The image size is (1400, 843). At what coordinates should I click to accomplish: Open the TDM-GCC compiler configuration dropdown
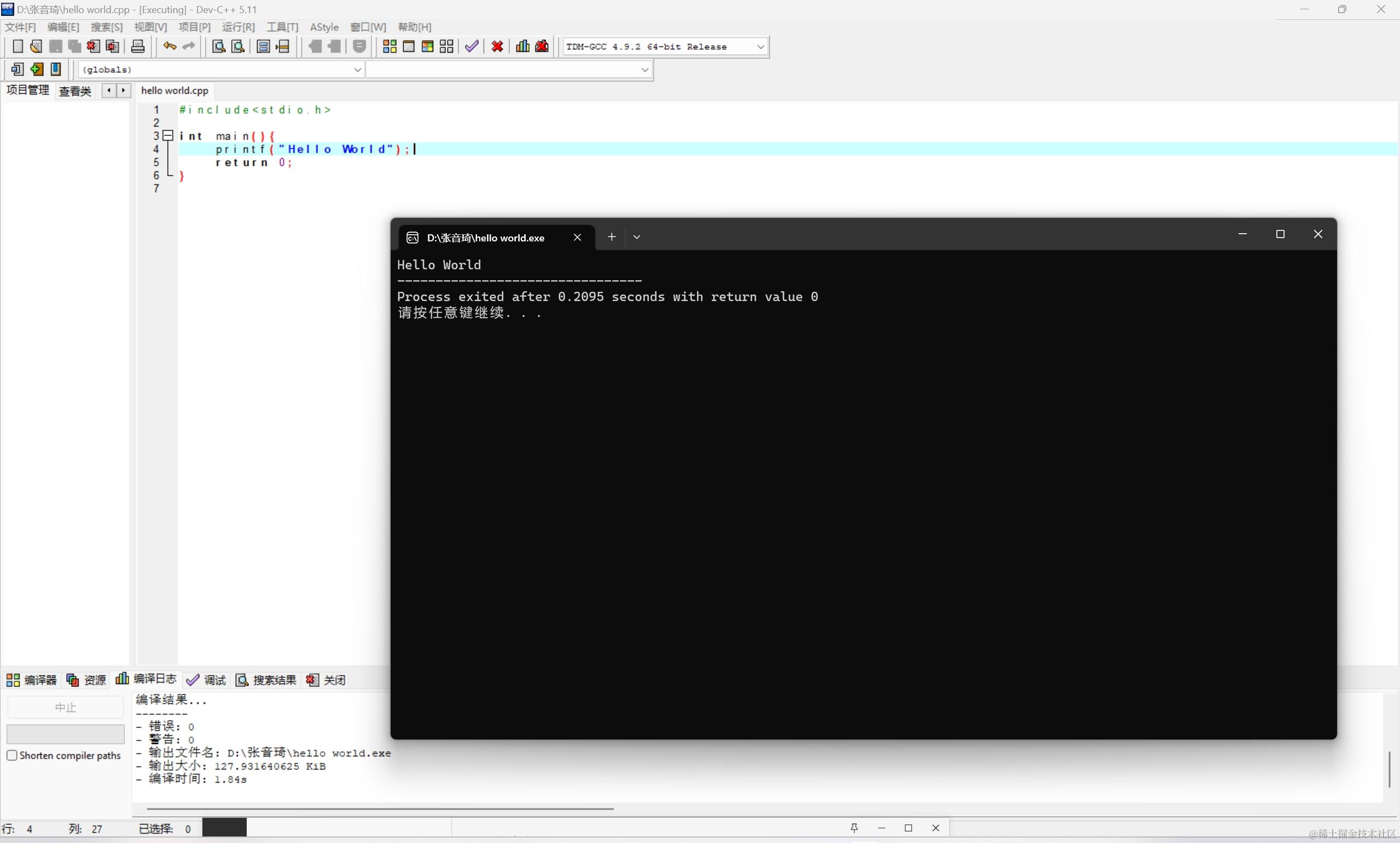tap(761, 47)
